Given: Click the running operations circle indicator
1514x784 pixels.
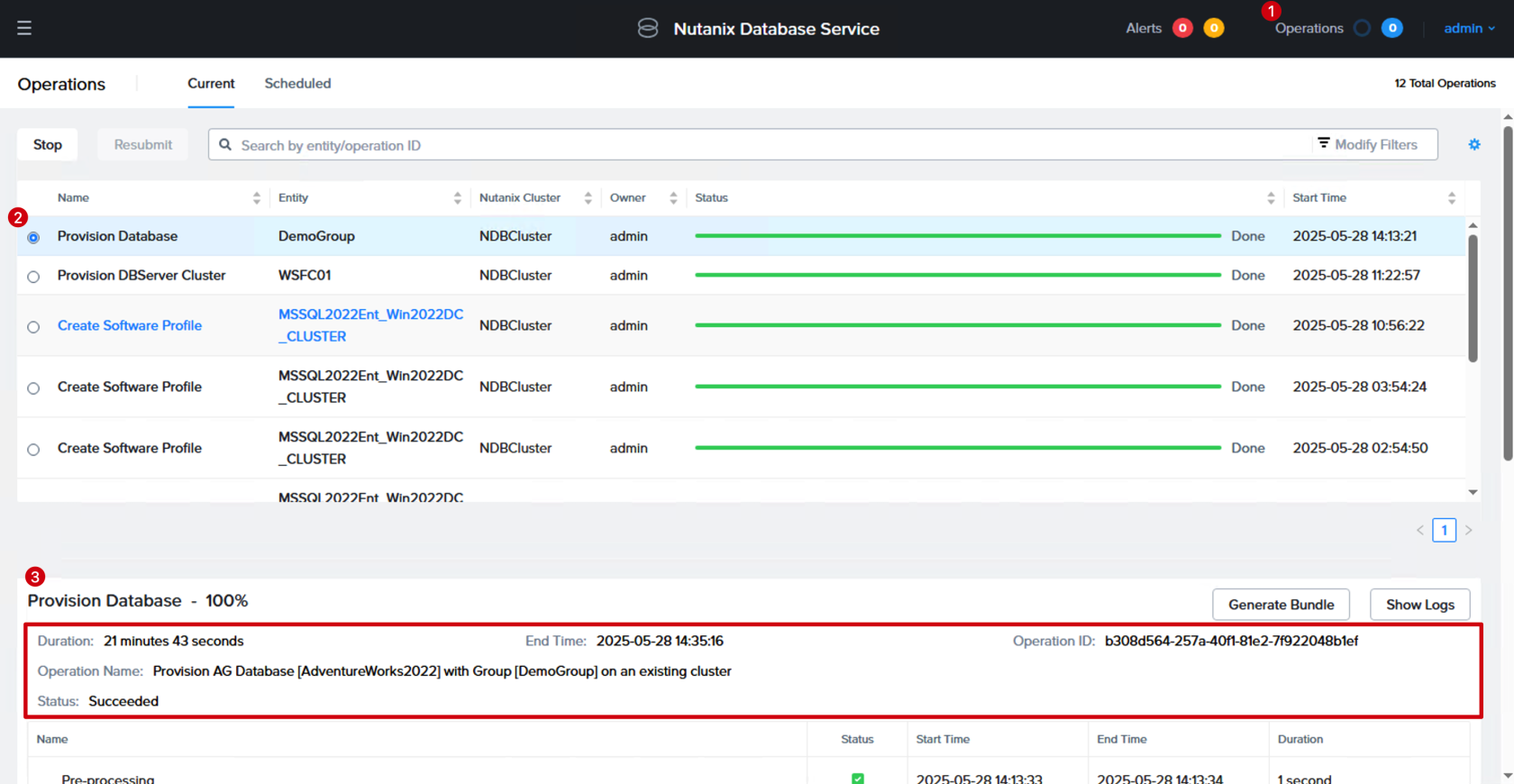Looking at the screenshot, I should pyautogui.click(x=1362, y=28).
